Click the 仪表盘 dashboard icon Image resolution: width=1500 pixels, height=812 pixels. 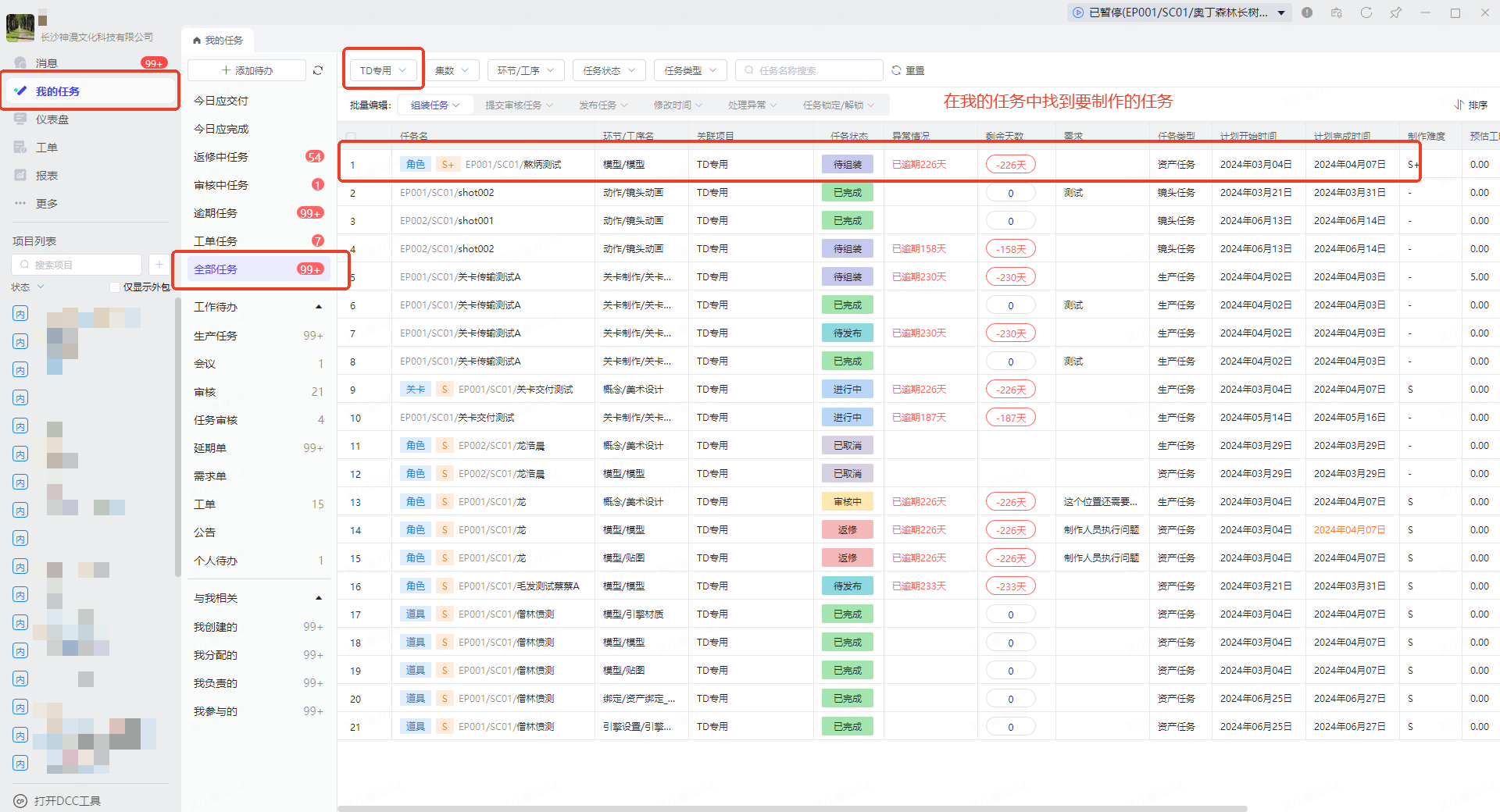click(20, 119)
